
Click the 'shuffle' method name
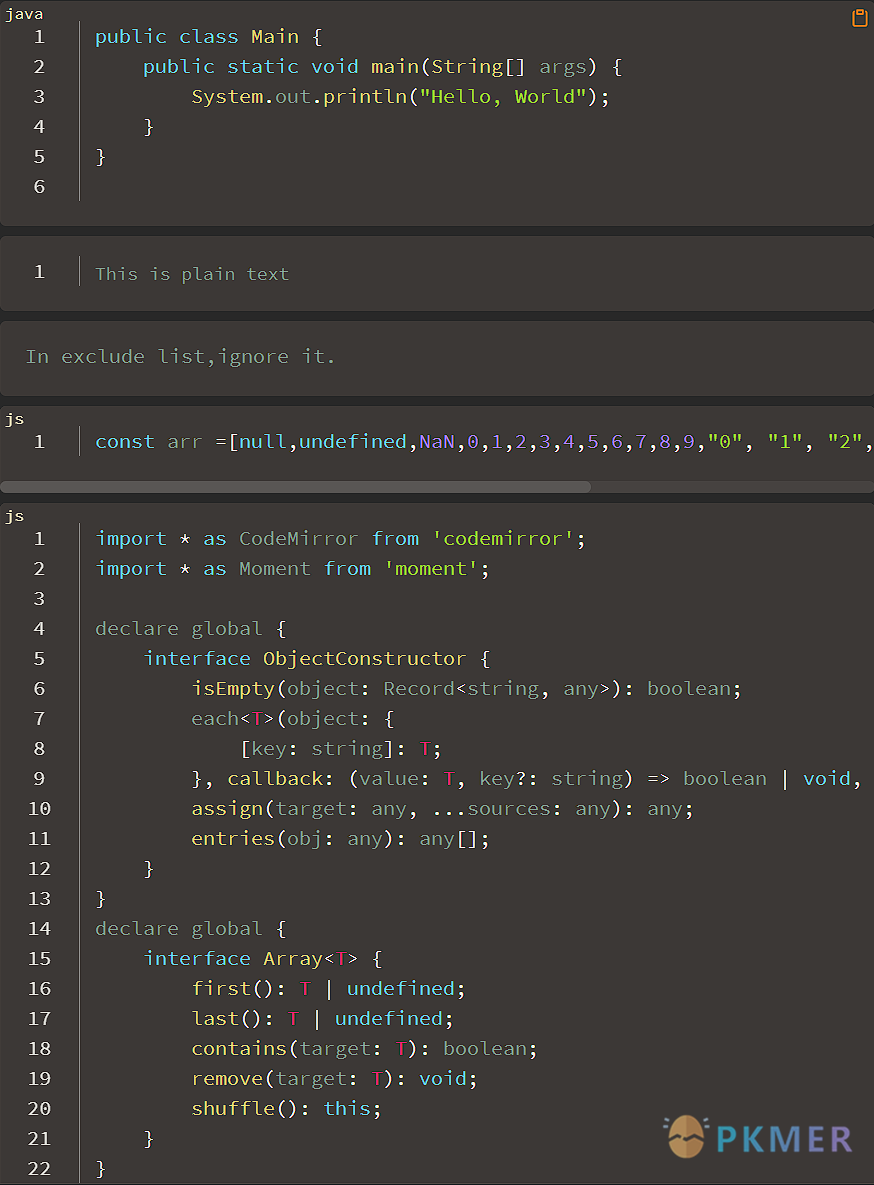pyautogui.click(x=233, y=1109)
